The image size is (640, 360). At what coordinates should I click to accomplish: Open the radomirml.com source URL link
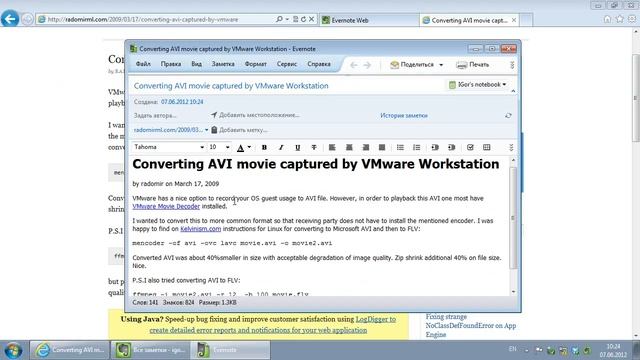(168, 130)
